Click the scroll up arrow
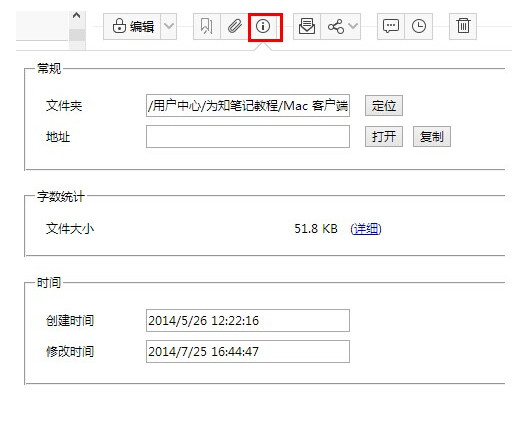The image size is (512, 435). coord(77,16)
